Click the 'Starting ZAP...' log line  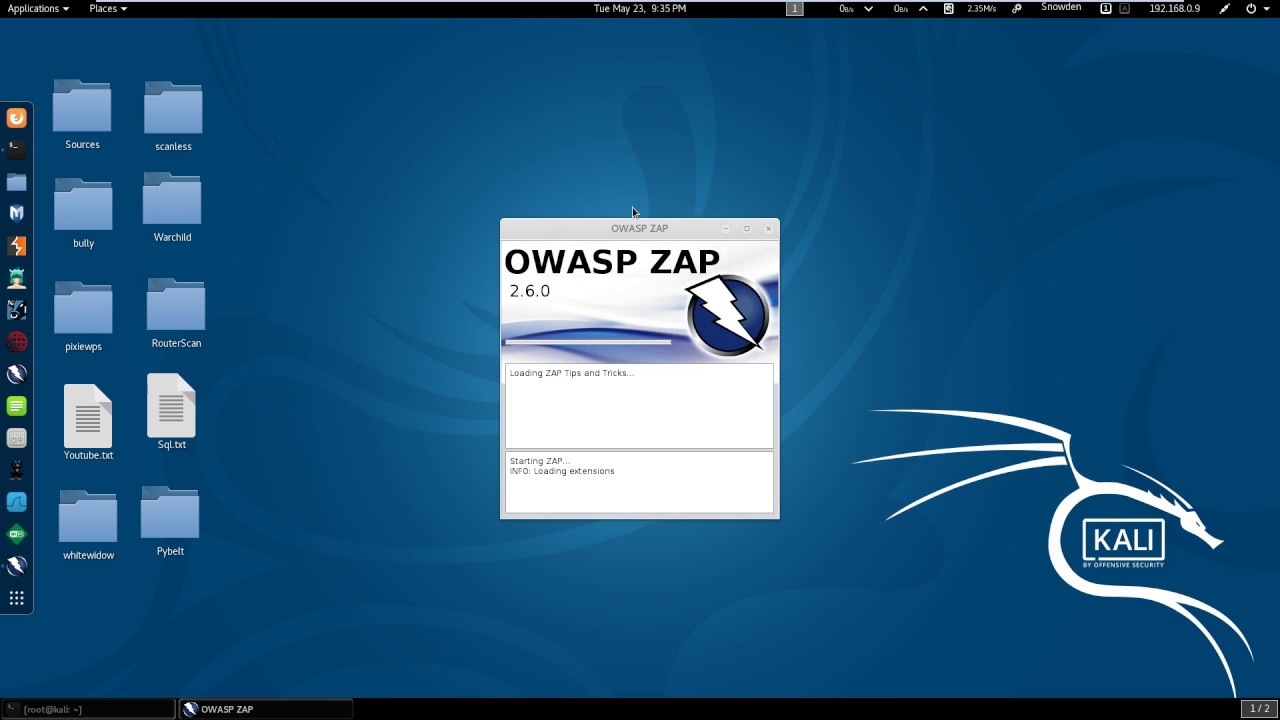tap(539, 461)
